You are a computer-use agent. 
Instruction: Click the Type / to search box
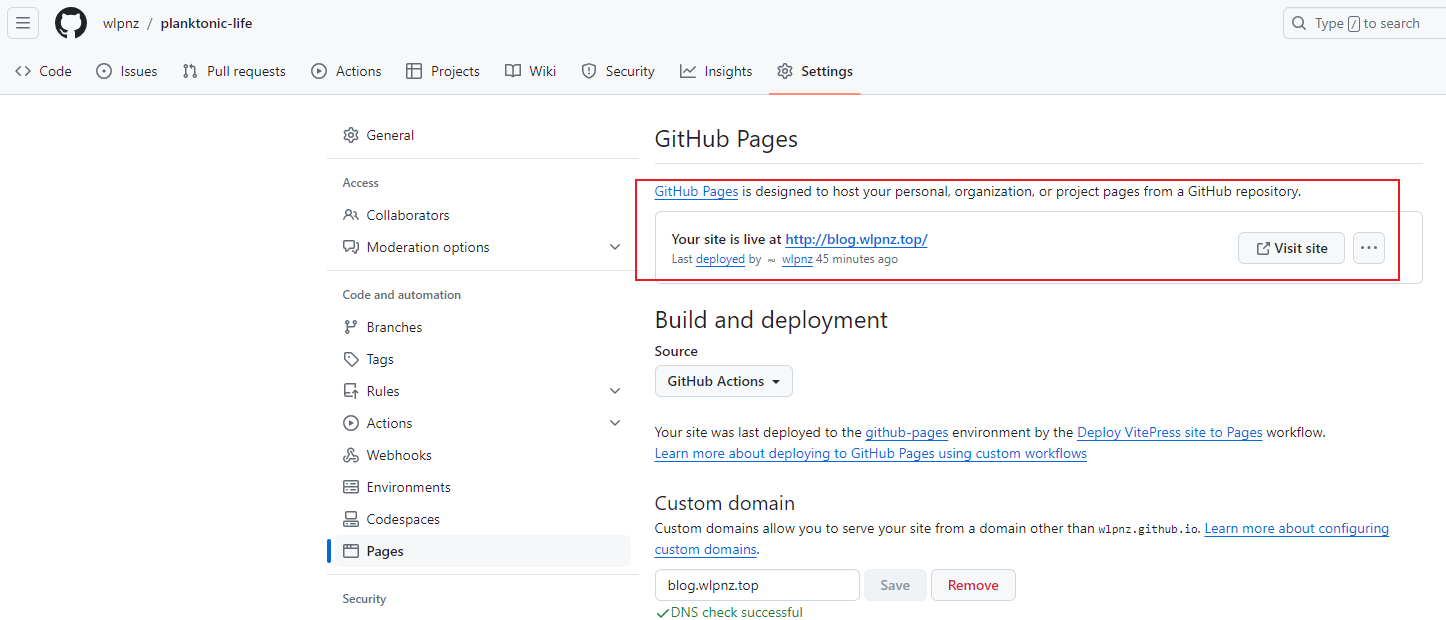point(1364,23)
